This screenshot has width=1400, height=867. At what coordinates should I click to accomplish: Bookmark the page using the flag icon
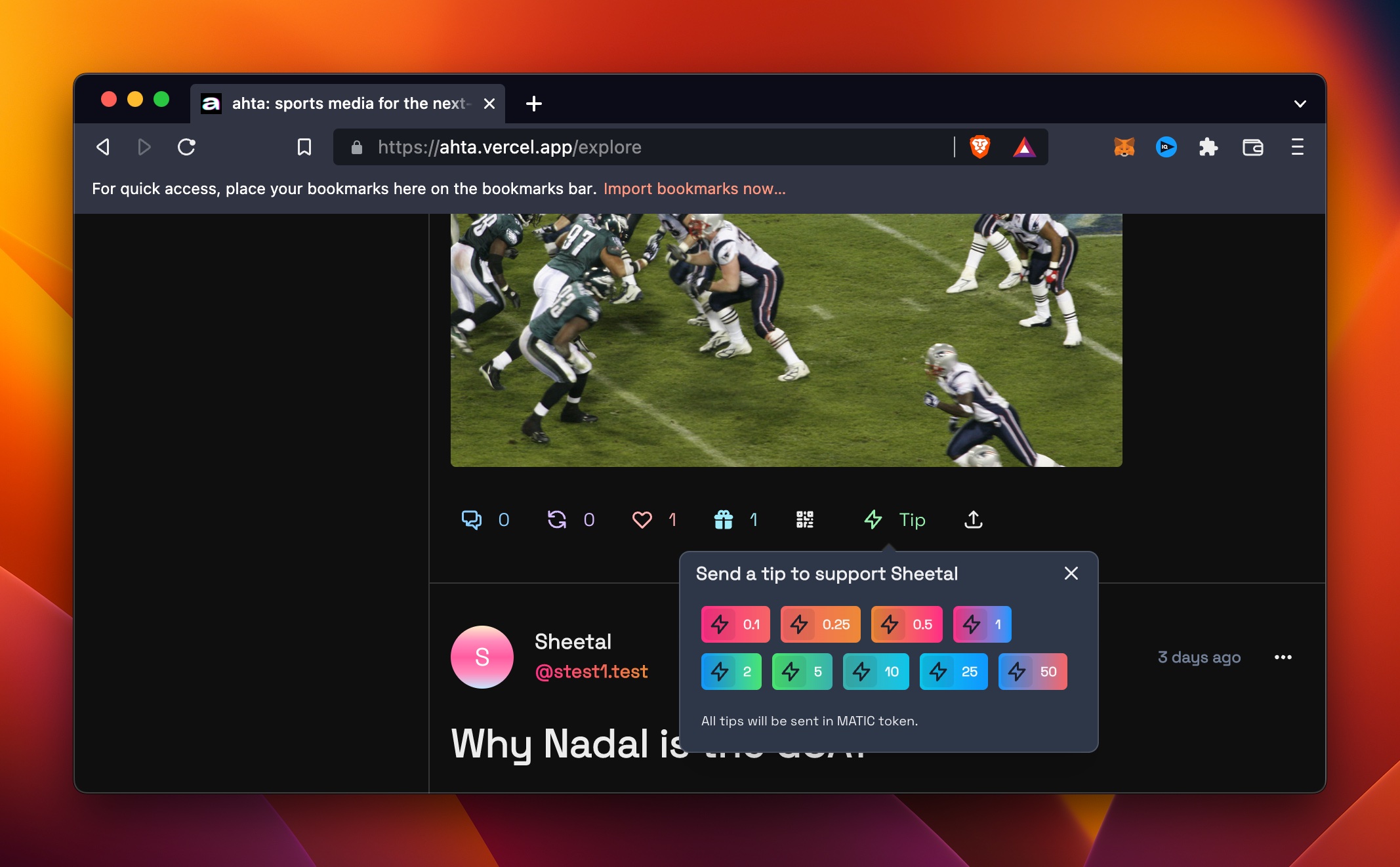click(x=304, y=147)
